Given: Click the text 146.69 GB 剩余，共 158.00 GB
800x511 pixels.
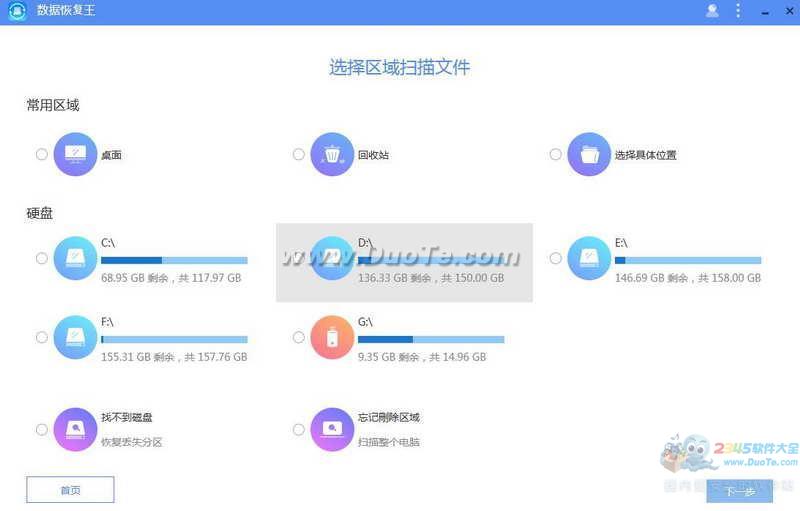Looking at the screenshot, I should click(688, 278).
